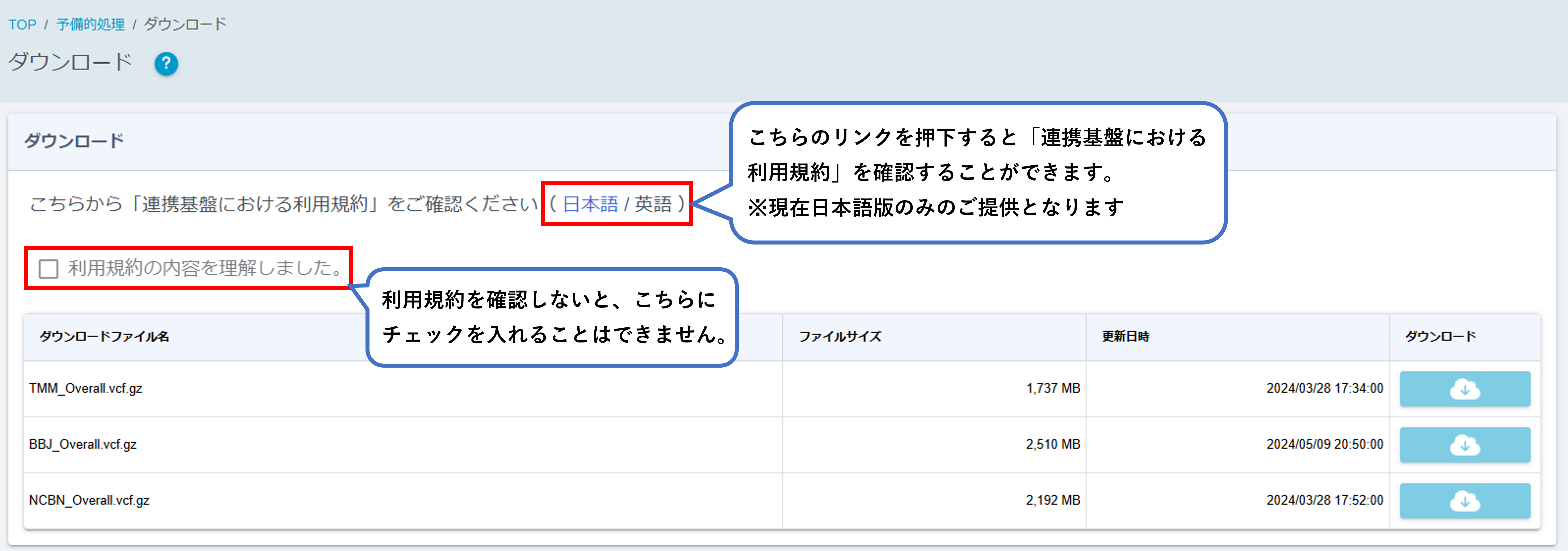Download NCBN_Overall.vcf.gz with its cloud button
The width and height of the screenshot is (1568, 551).
point(1465,500)
